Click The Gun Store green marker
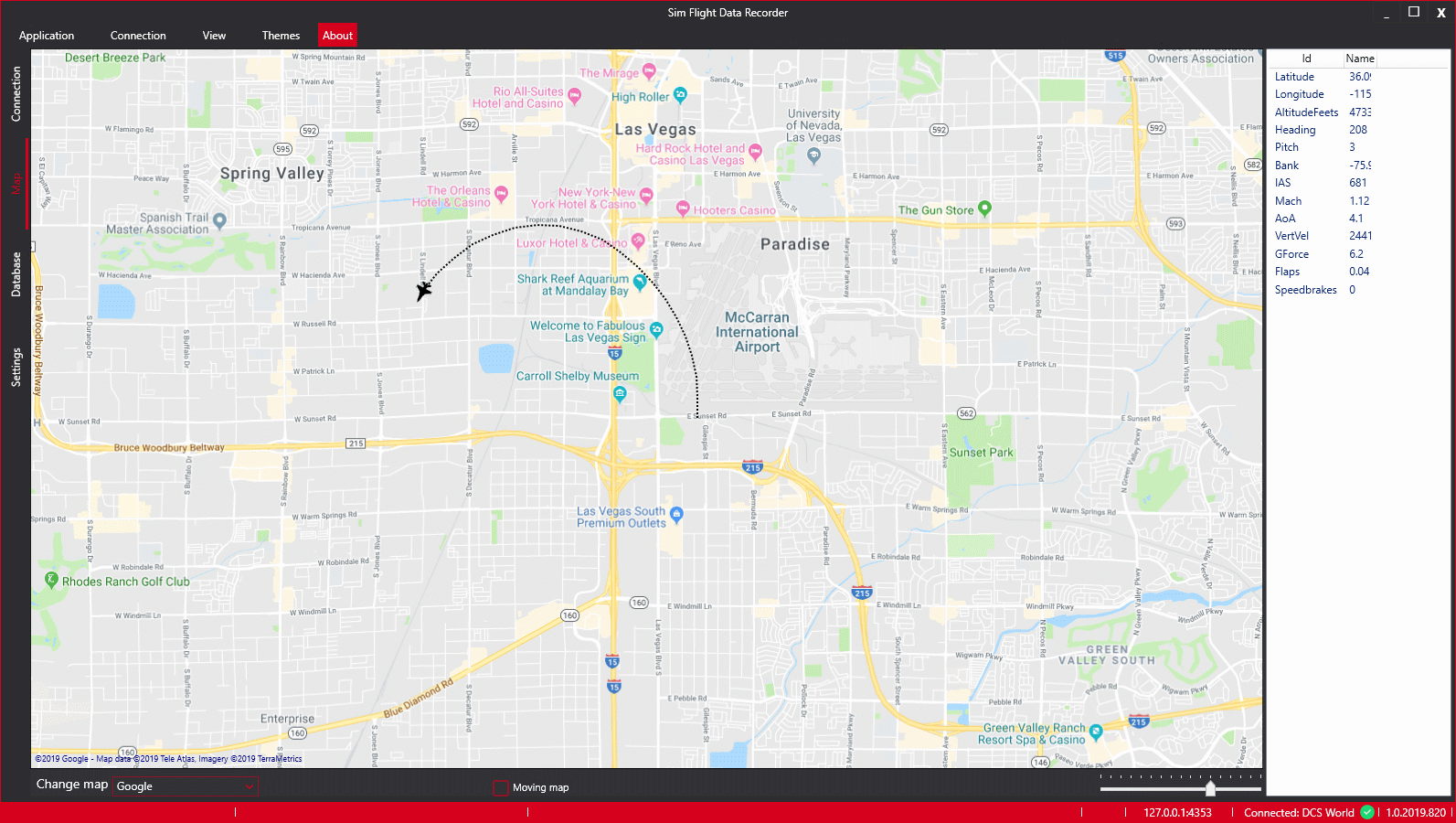The image size is (1456, 823). click(984, 208)
